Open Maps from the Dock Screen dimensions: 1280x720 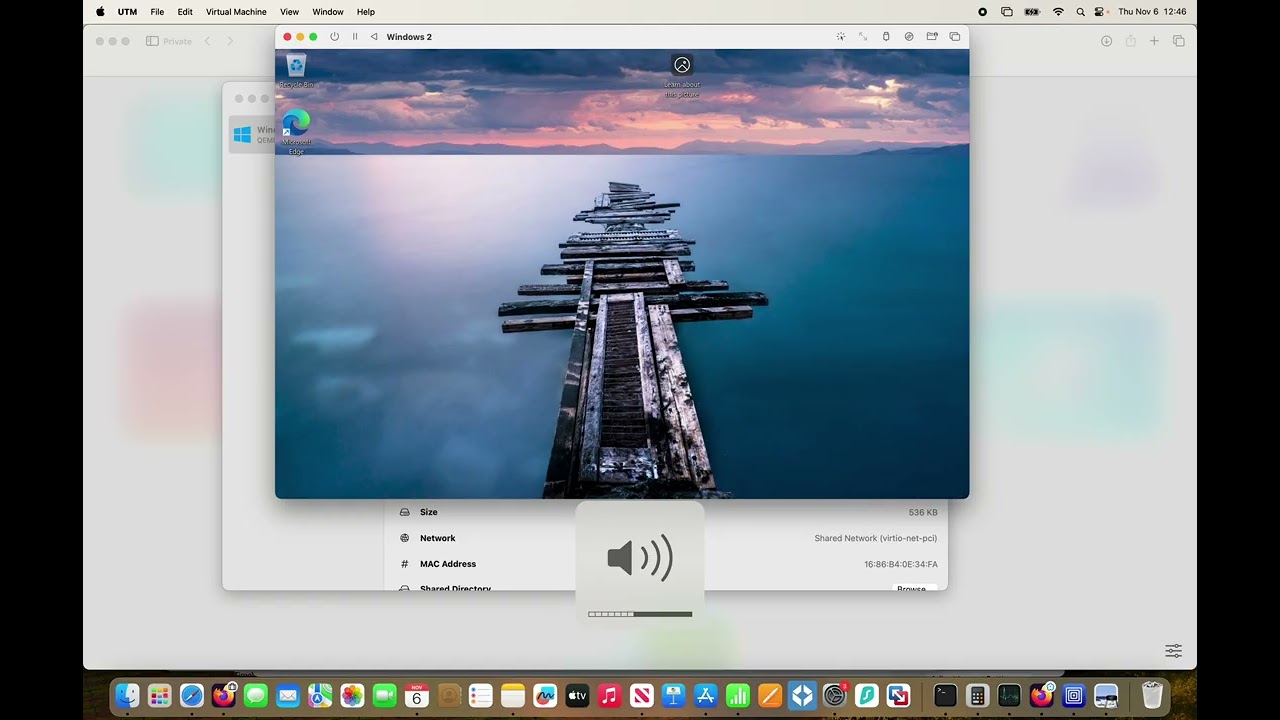(x=320, y=695)
